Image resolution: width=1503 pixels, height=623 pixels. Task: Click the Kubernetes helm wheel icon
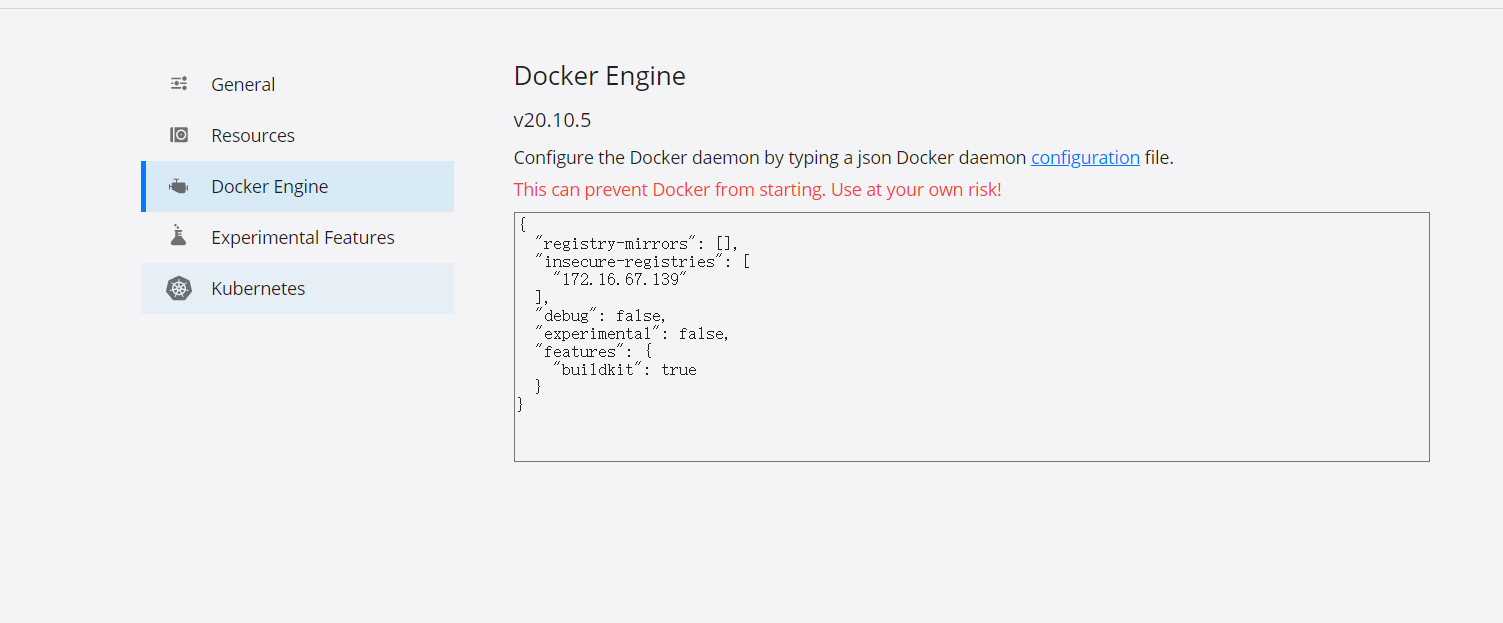click(179, 288)
